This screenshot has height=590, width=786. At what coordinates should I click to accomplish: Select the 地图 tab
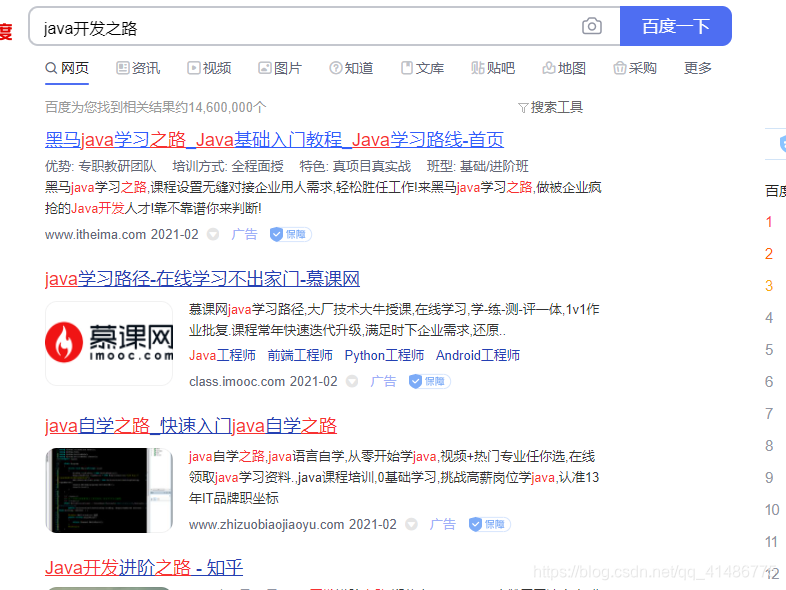tap(564, 68)
